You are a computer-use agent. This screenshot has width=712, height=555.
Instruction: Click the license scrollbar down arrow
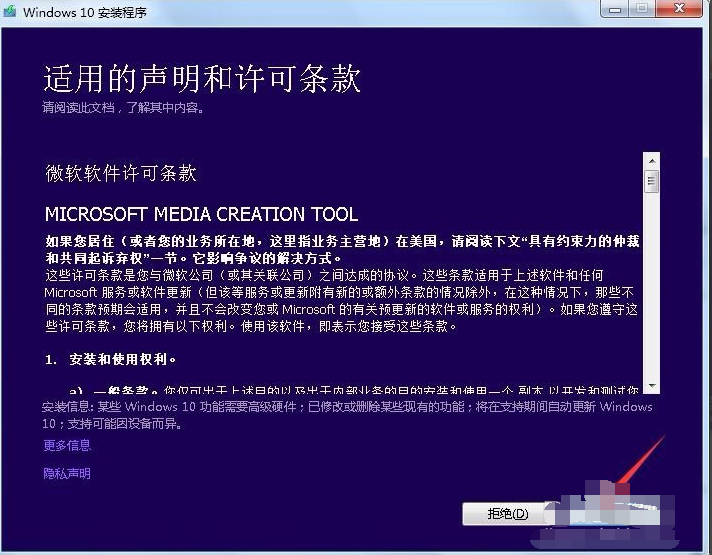pyautogui.click(x=652, y=386)
